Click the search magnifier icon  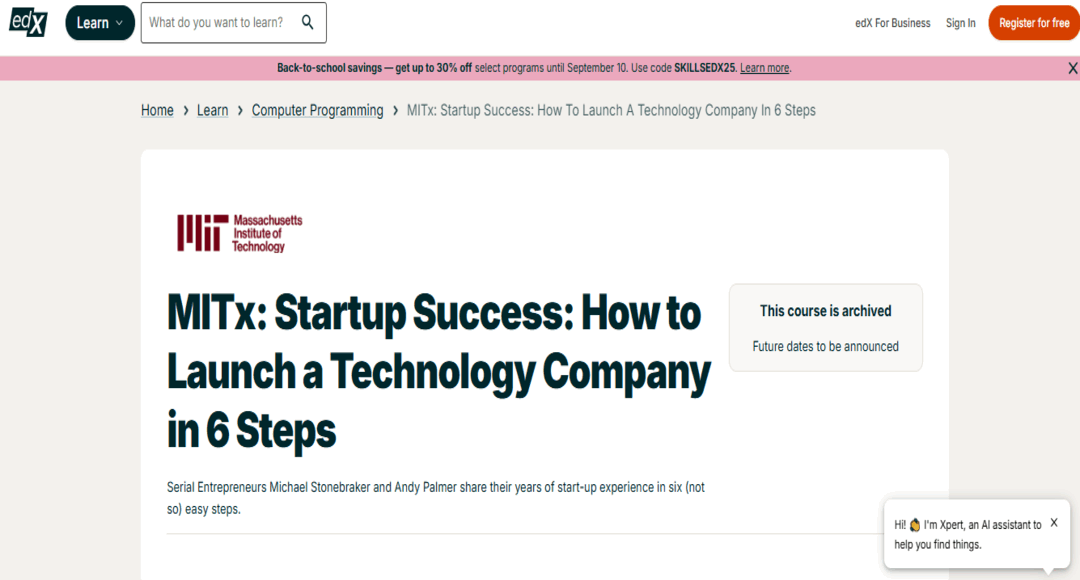tap(307, 22)
